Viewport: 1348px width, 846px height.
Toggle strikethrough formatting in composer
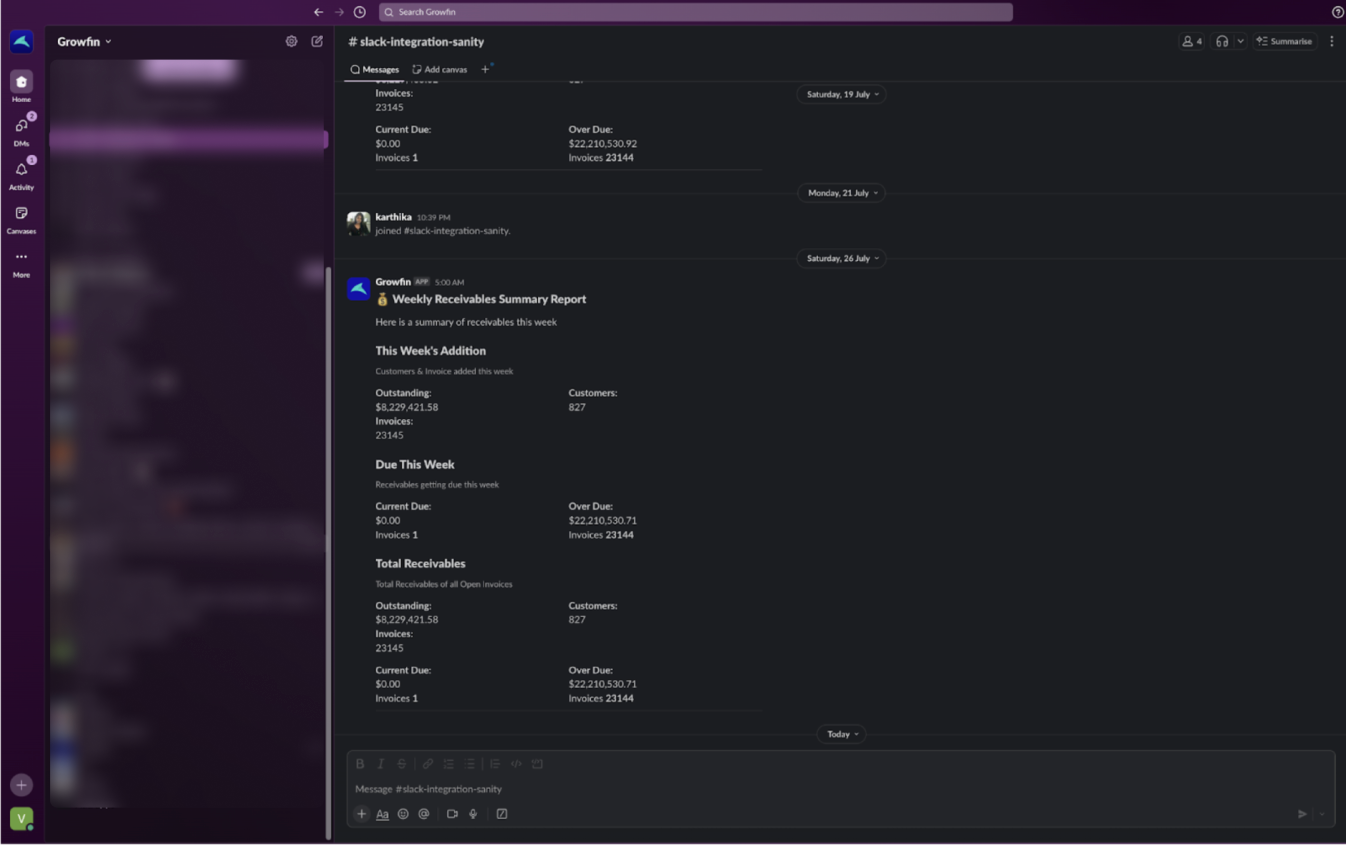(402, 765)
